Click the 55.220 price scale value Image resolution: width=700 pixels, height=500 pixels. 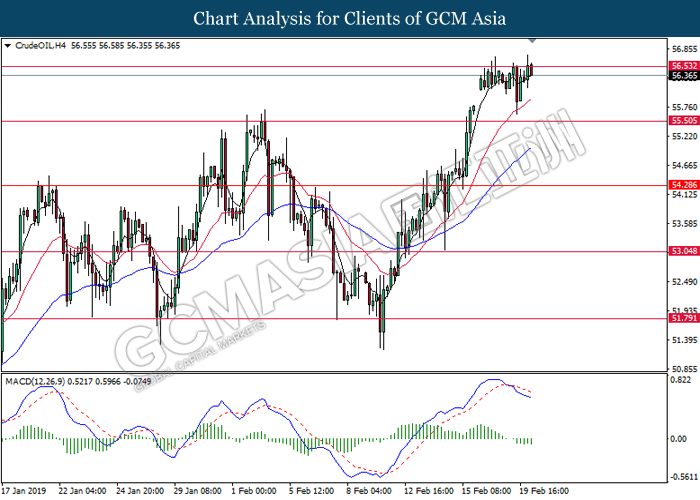point(684,136)
